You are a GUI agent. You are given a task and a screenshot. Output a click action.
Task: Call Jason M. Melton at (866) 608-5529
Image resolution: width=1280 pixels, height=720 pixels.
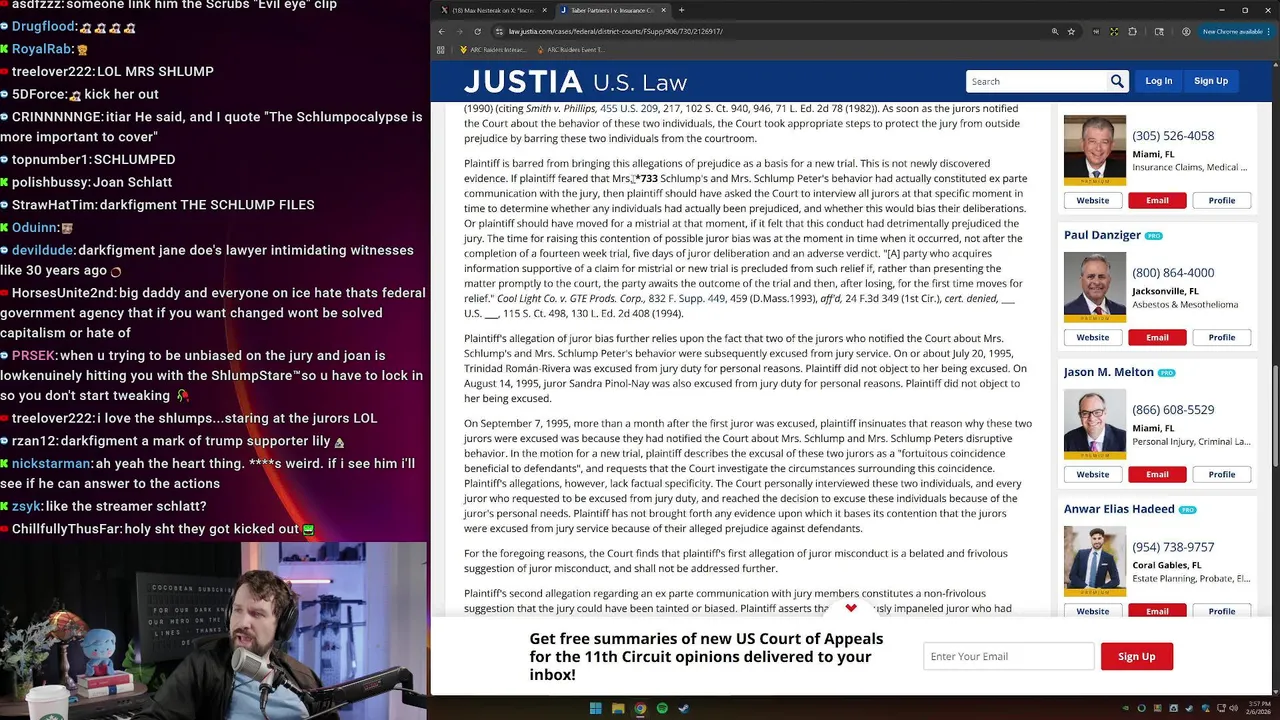[x=1173, y=410]
